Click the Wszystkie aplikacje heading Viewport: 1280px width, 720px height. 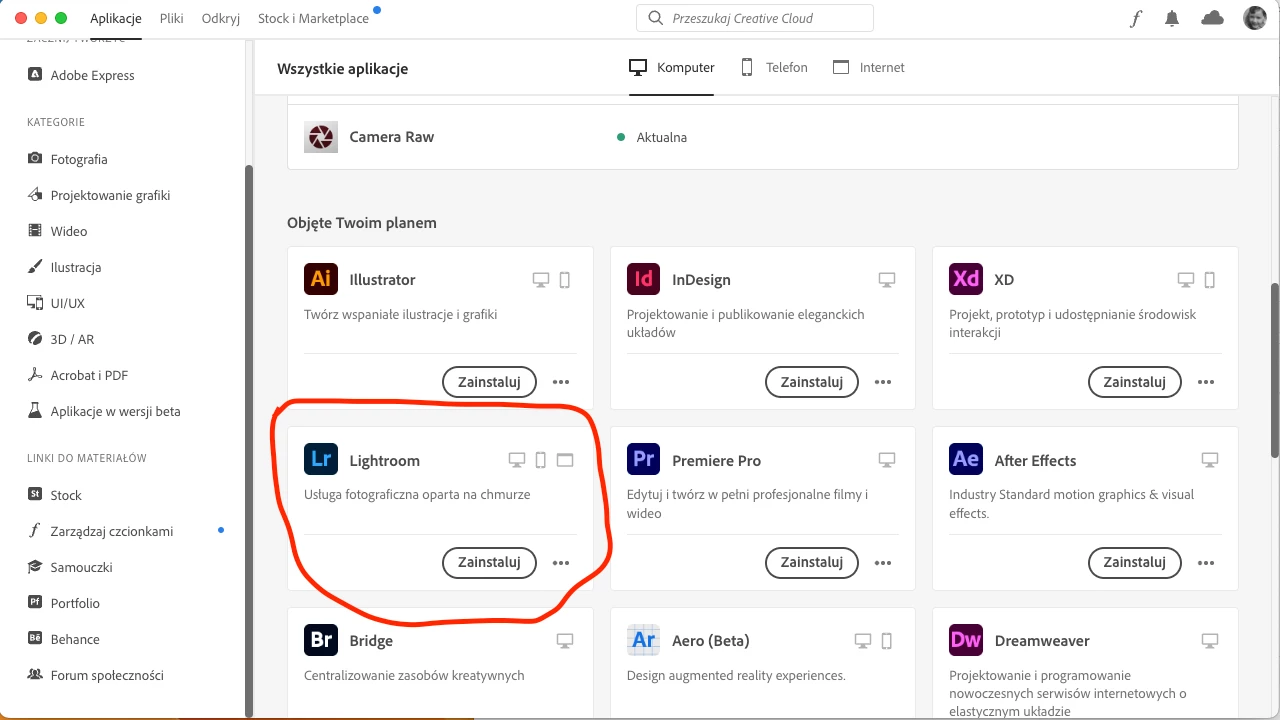pyautogui.click(x=343, y=69)
